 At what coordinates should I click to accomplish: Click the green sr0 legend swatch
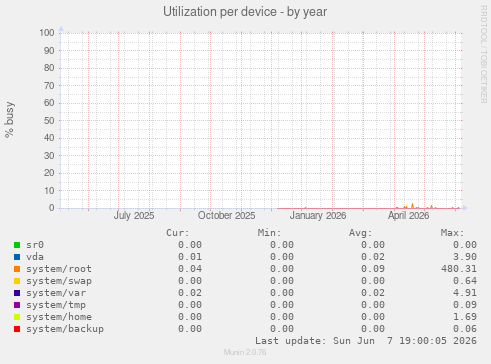coord(17,245)
